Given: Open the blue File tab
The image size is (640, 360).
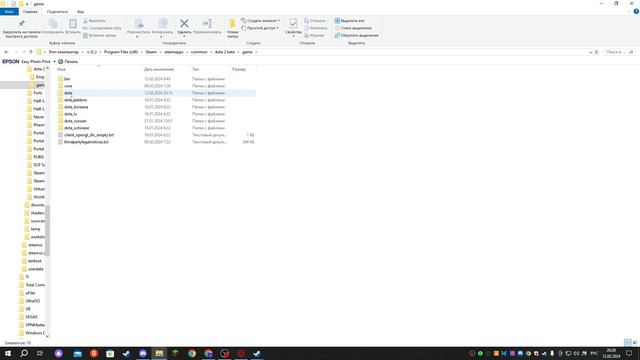Looking at the screenshot, I should 9,12.
